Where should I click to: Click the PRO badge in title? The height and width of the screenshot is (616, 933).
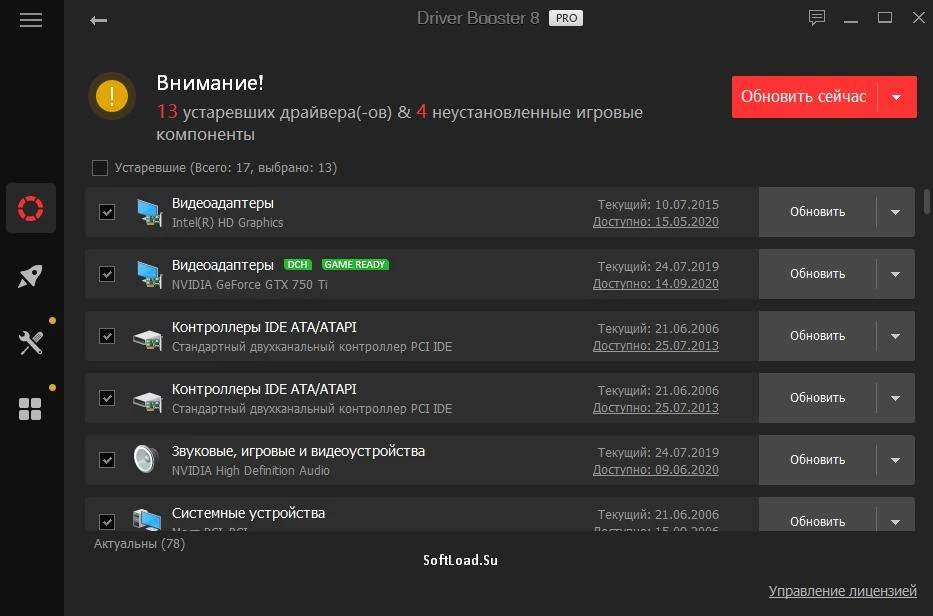click(x=566, y=18)
